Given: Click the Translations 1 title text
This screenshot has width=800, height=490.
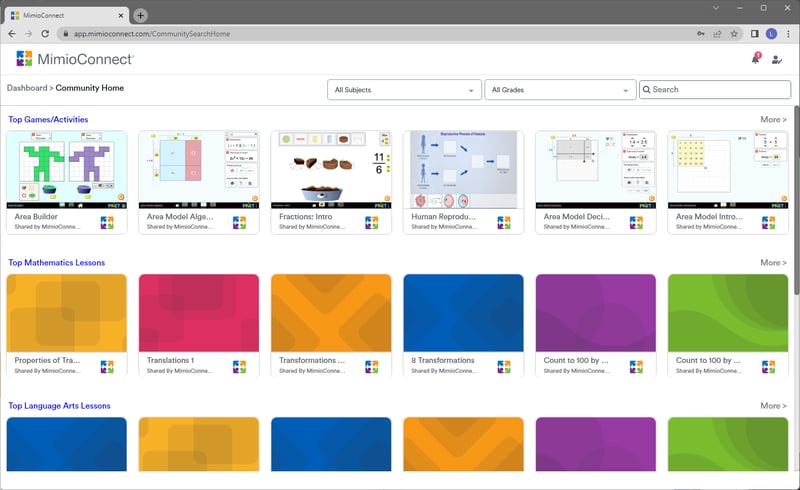Looking at the screenshot, I should click(x=170, y=360).
